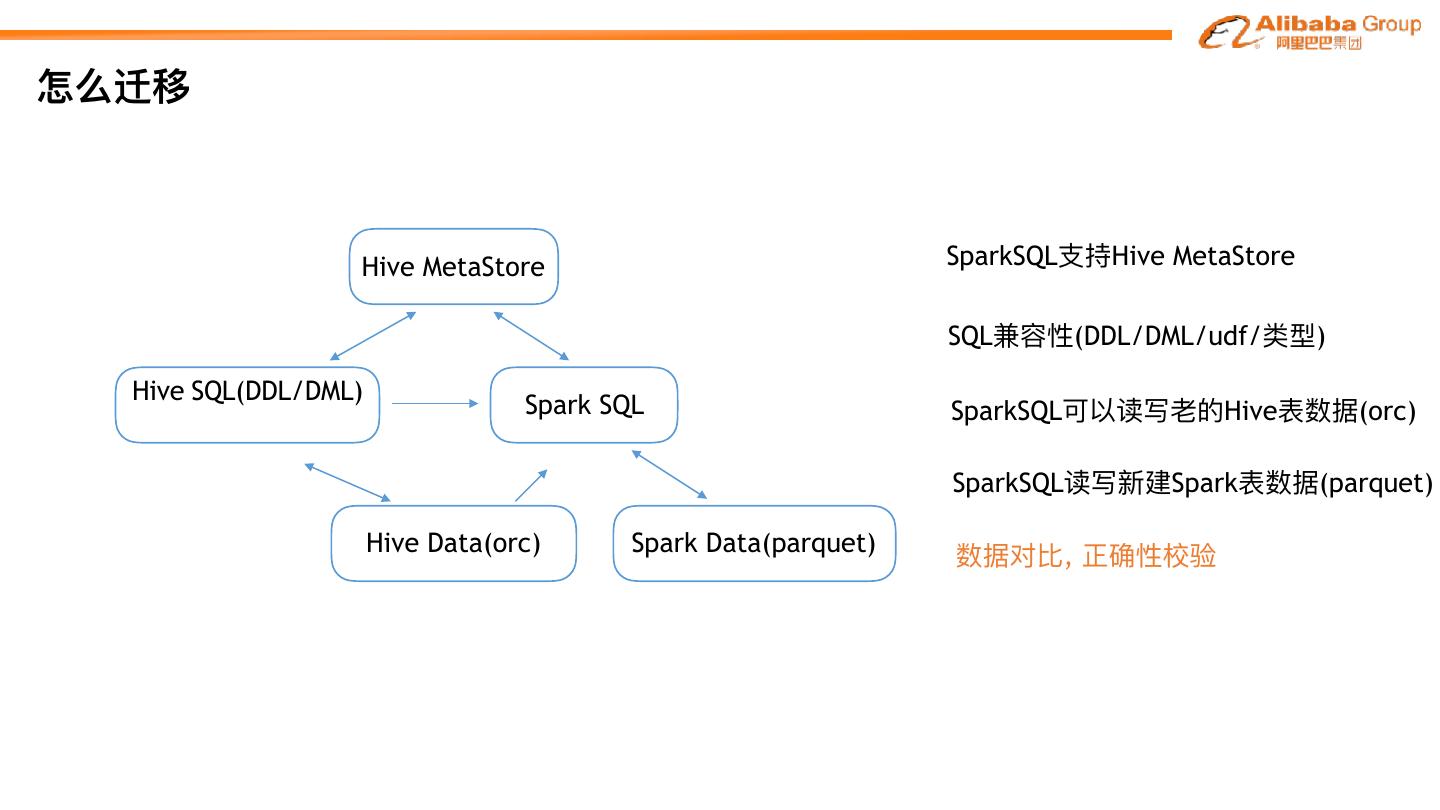1440x810 pixels.
Task: Click the Alibaba Group logo icon
Action: click(1225, 32)
